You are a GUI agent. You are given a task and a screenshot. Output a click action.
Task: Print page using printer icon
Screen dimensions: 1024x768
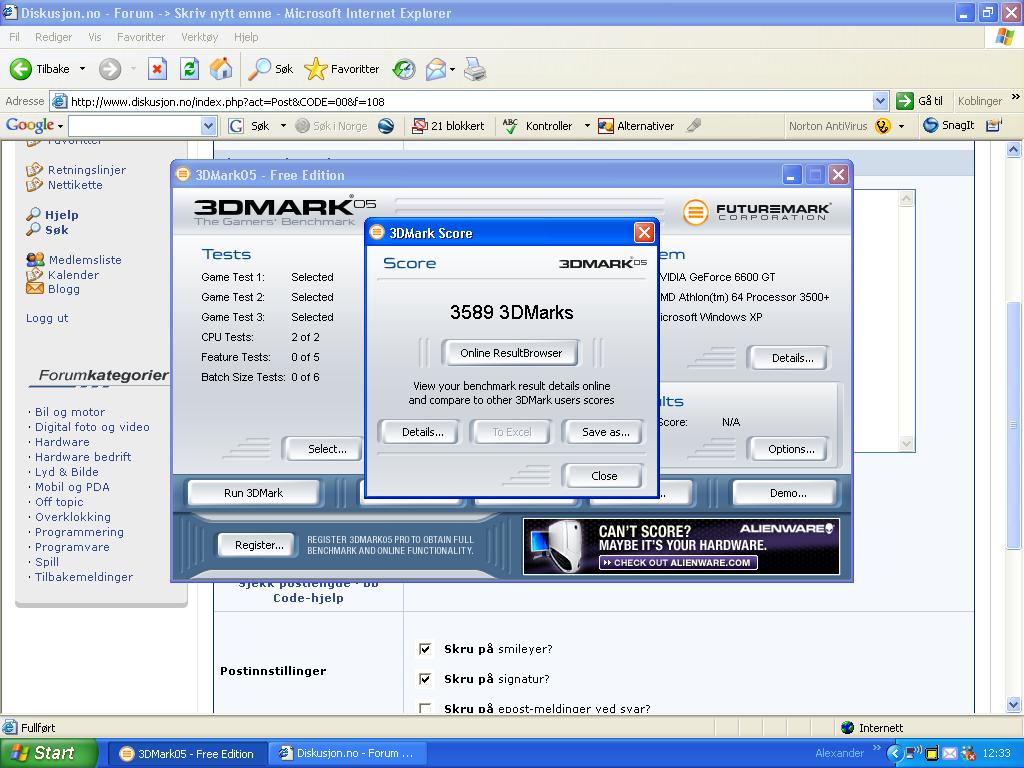[475, 69]
